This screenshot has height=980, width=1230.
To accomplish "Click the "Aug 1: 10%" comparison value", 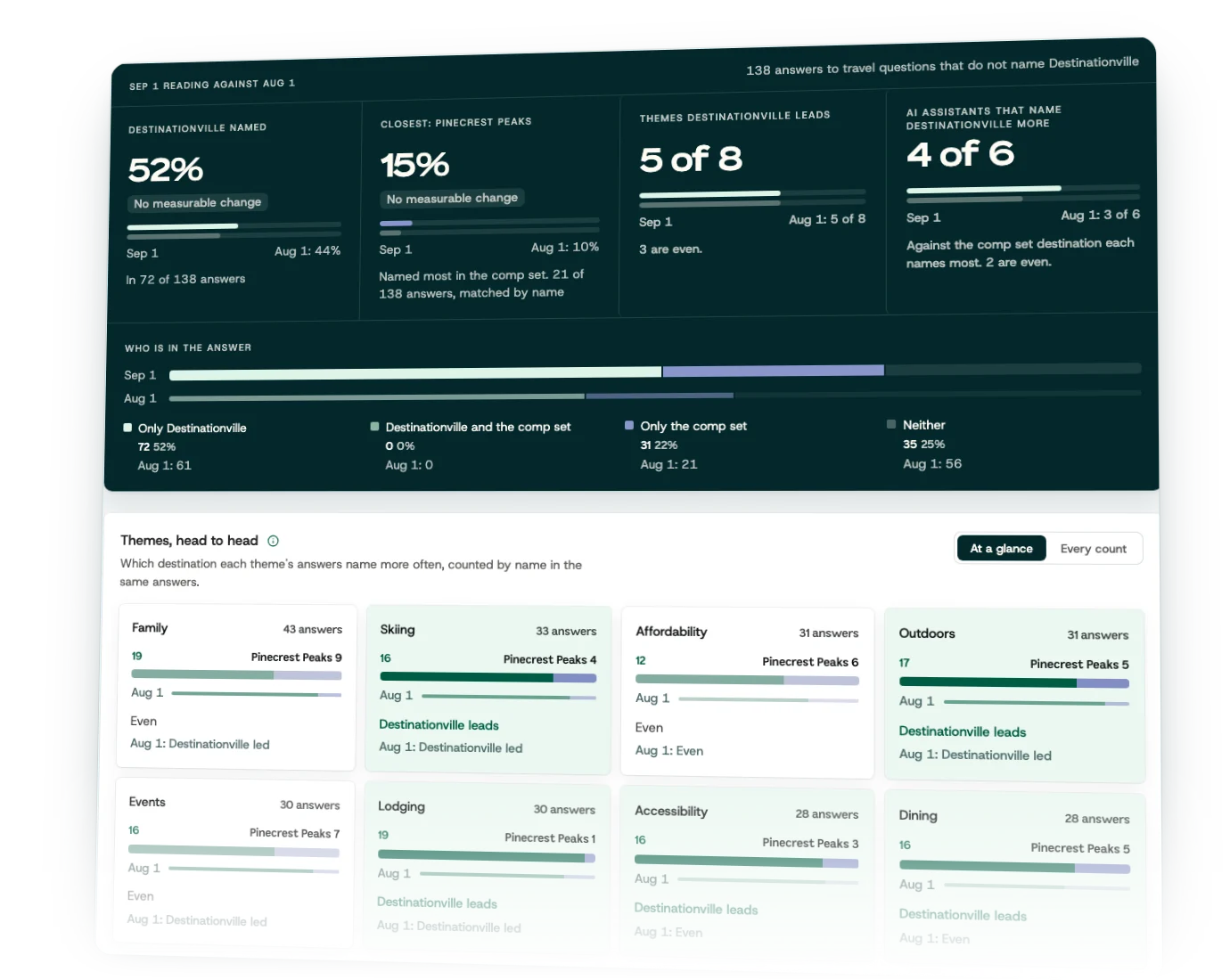I will [565, 247].
